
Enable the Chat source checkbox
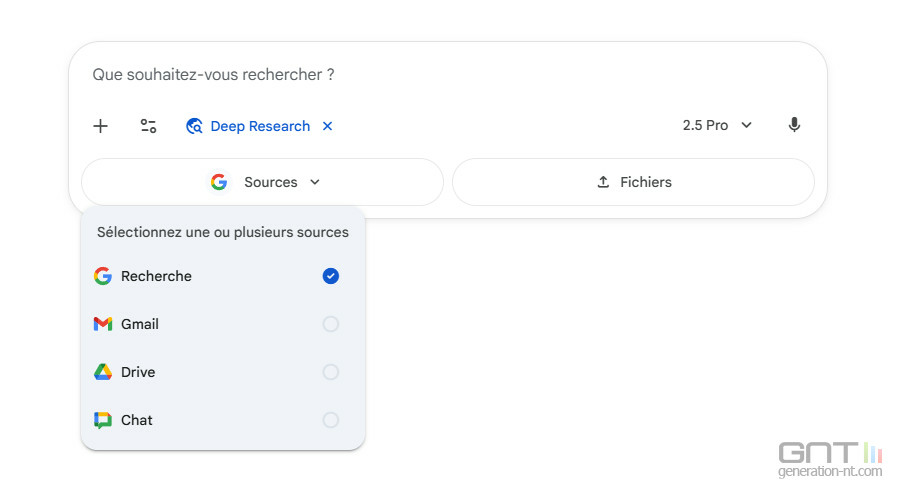click(331, 420)
